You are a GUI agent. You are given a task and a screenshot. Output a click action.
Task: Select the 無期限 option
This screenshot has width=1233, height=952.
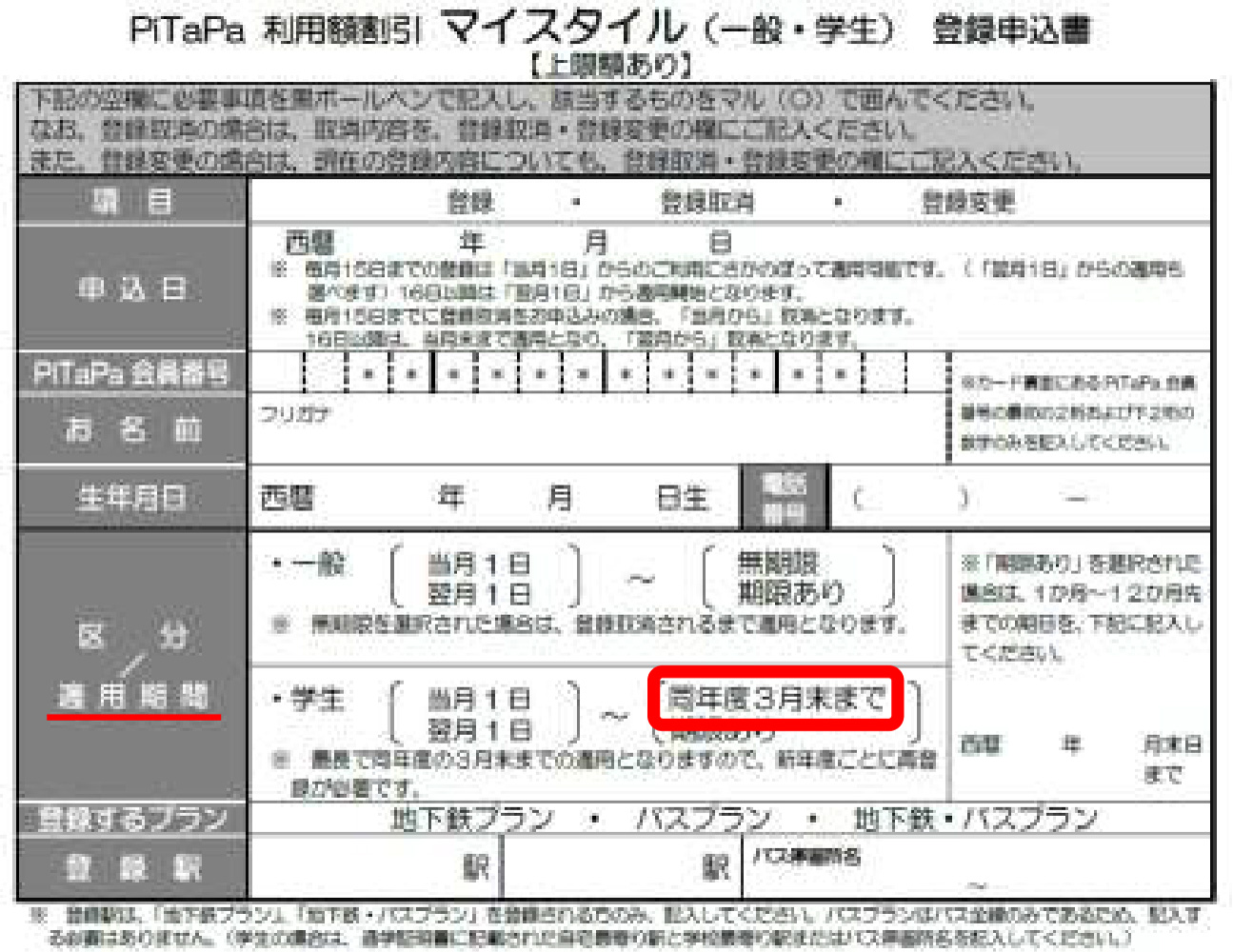pyautogui.click(x=778, y=563)
